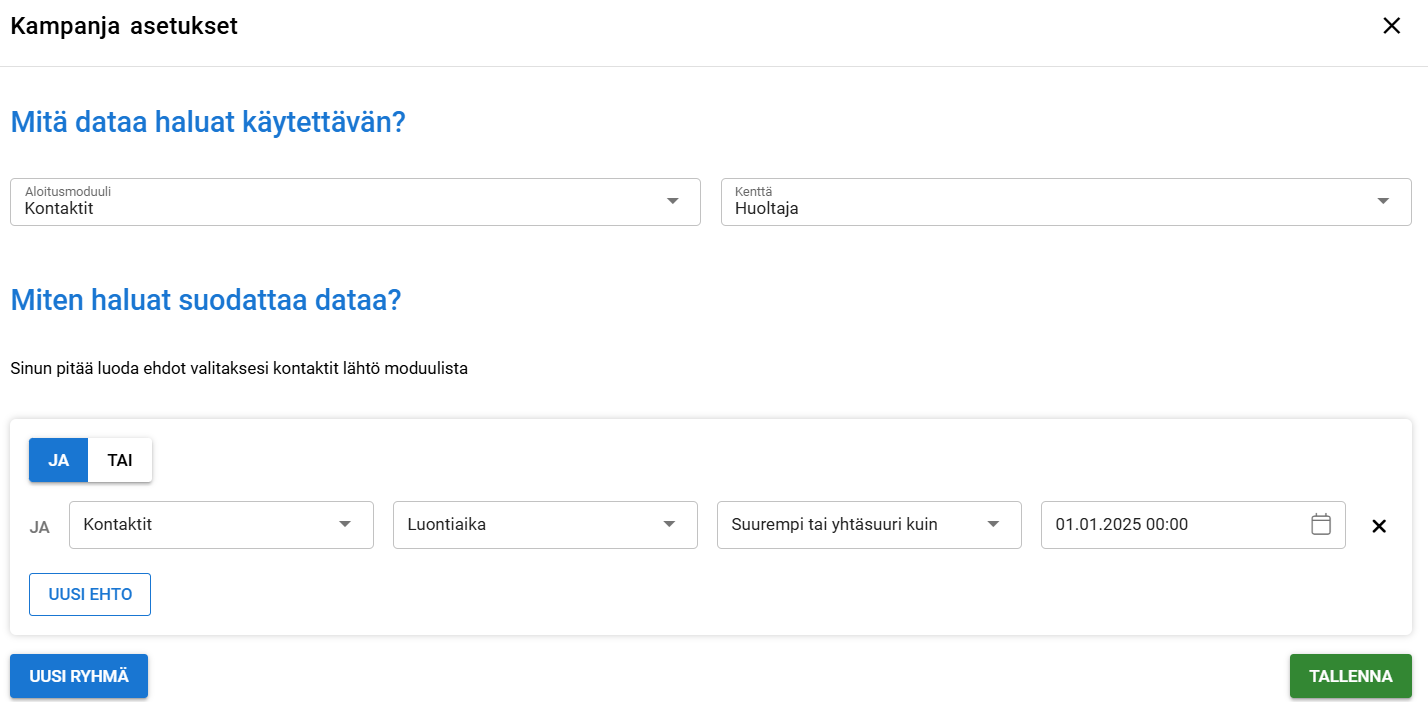1428x702 pixels.
Task: Select the JA logic toggle
Action: 58,460
